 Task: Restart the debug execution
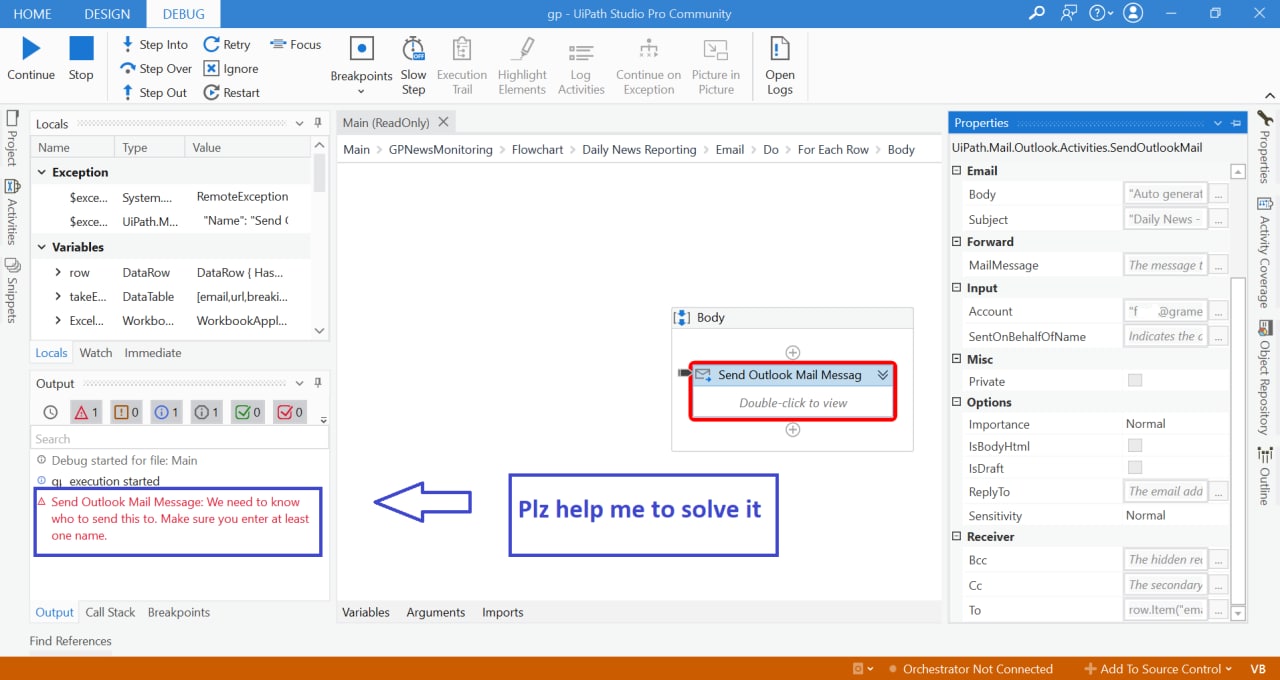(x=232, y=92)
